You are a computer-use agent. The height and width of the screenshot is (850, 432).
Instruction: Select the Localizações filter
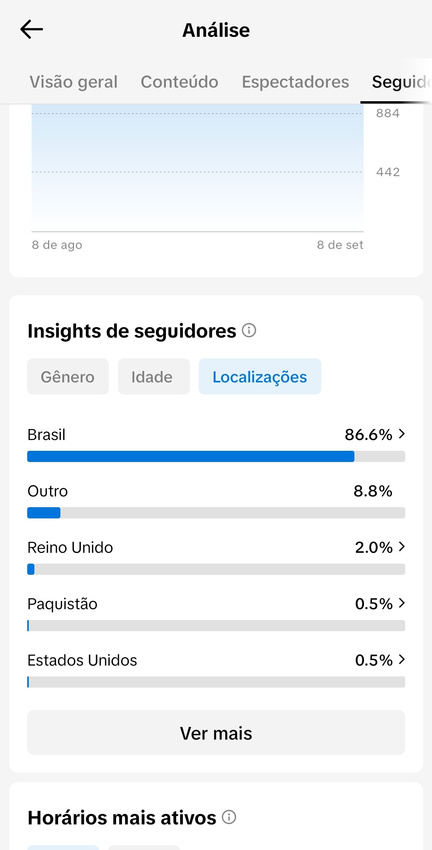(x=260, y=376)
